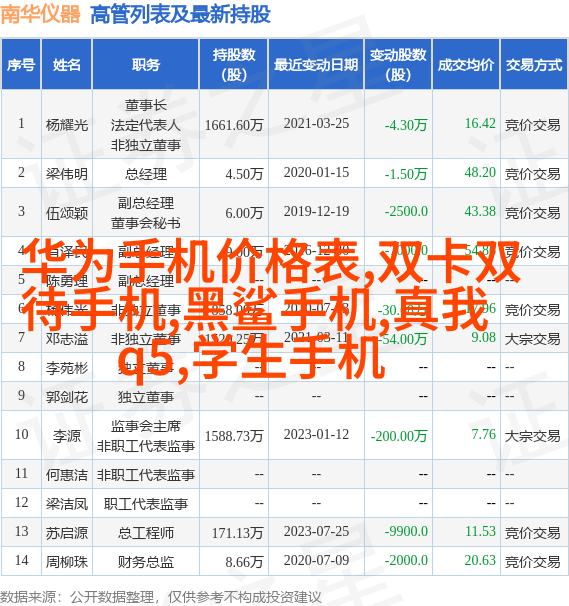This screenshot has width=569, height=606.
Task: Click the change value -2500.0
Action: tap(406, 212)
